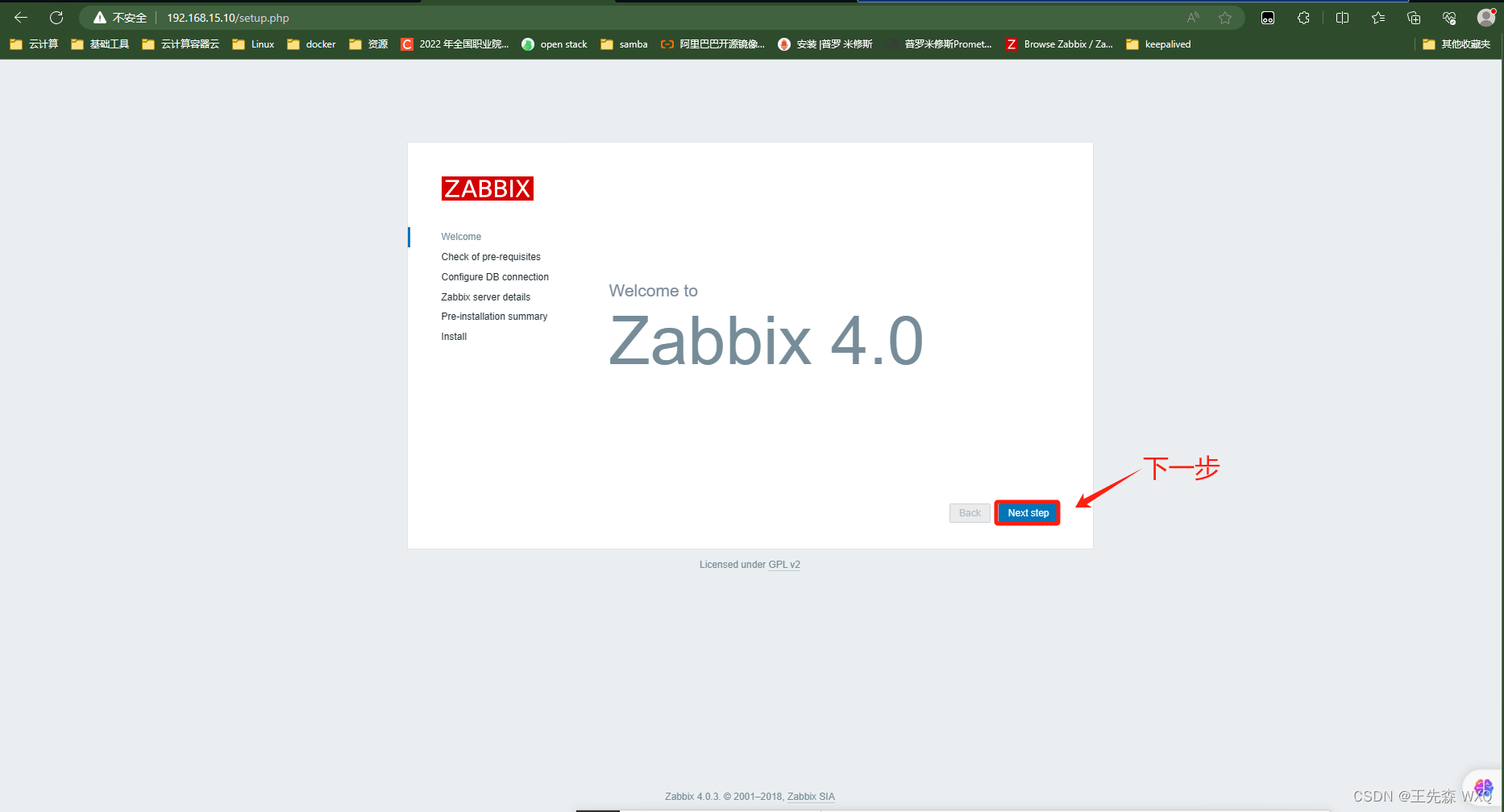The image size is (1504, 812).
Task: Click the Welcome to Zabbix 4.0 heading
Action: (x=766, y=326)
